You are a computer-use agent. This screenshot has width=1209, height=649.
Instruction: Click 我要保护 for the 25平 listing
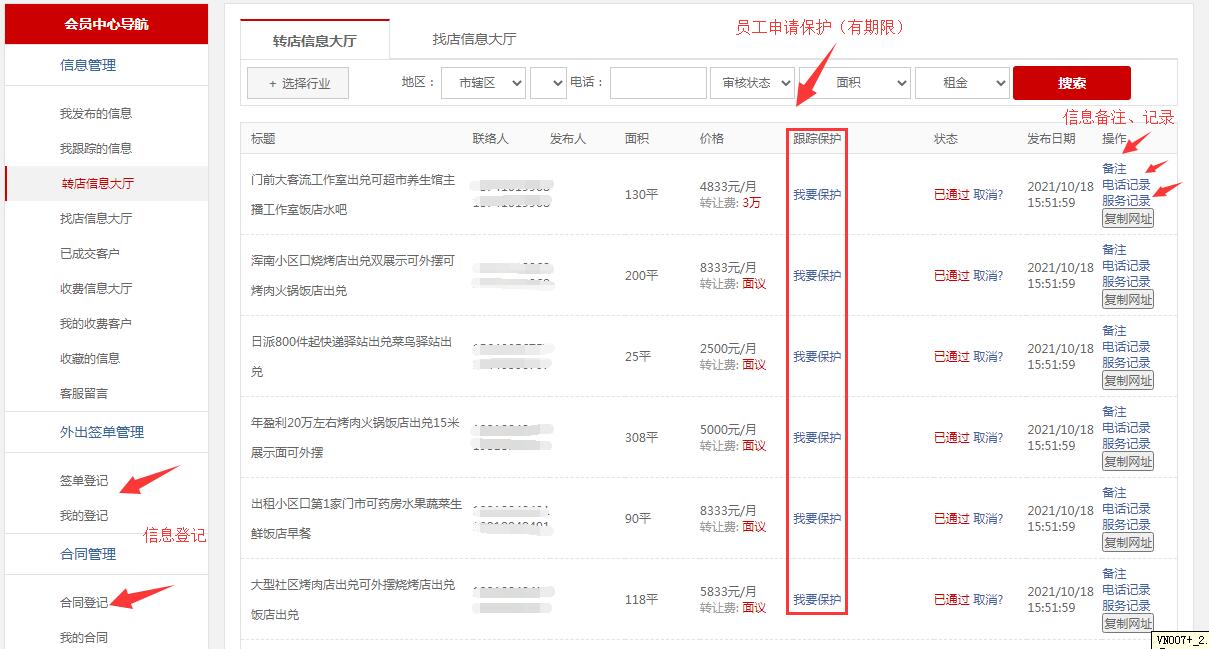pyautogui.click(x=817, y=357)
